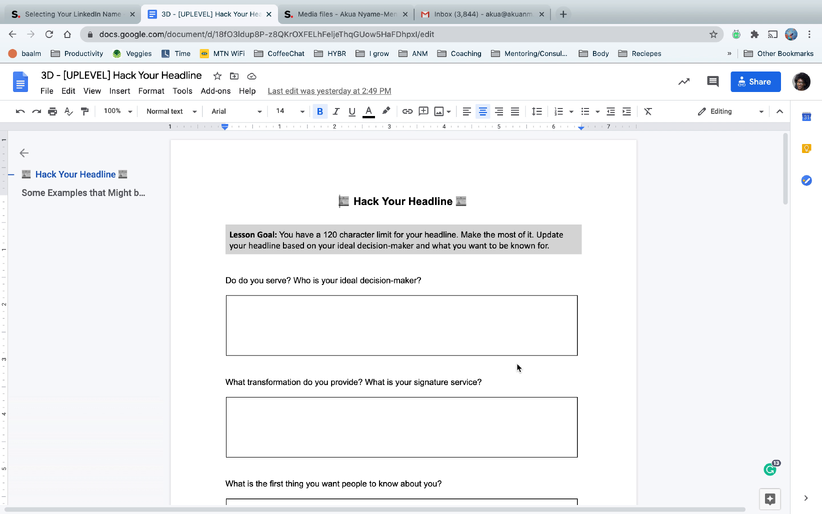The height and width of the screenshot is (514, 822).
Task: Open the Add-ons menu
Action: [x=215, y=91]
